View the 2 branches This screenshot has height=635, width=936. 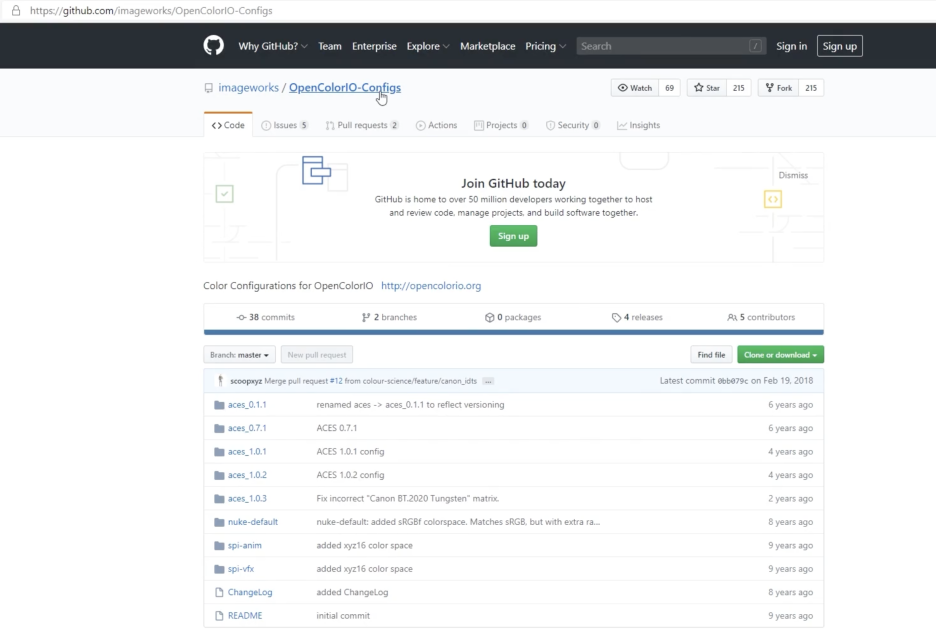389,317
